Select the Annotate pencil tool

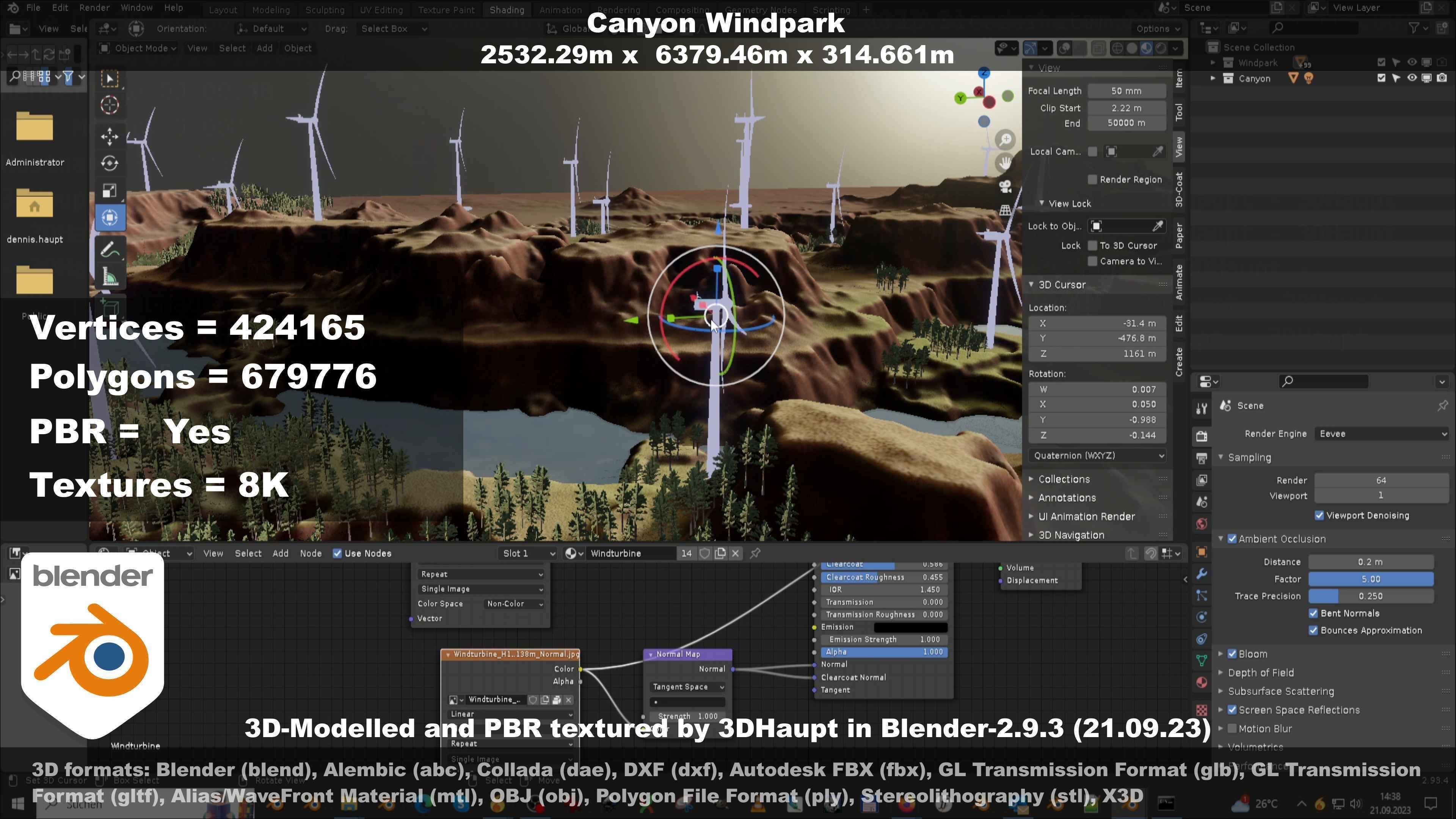(110, 249)
